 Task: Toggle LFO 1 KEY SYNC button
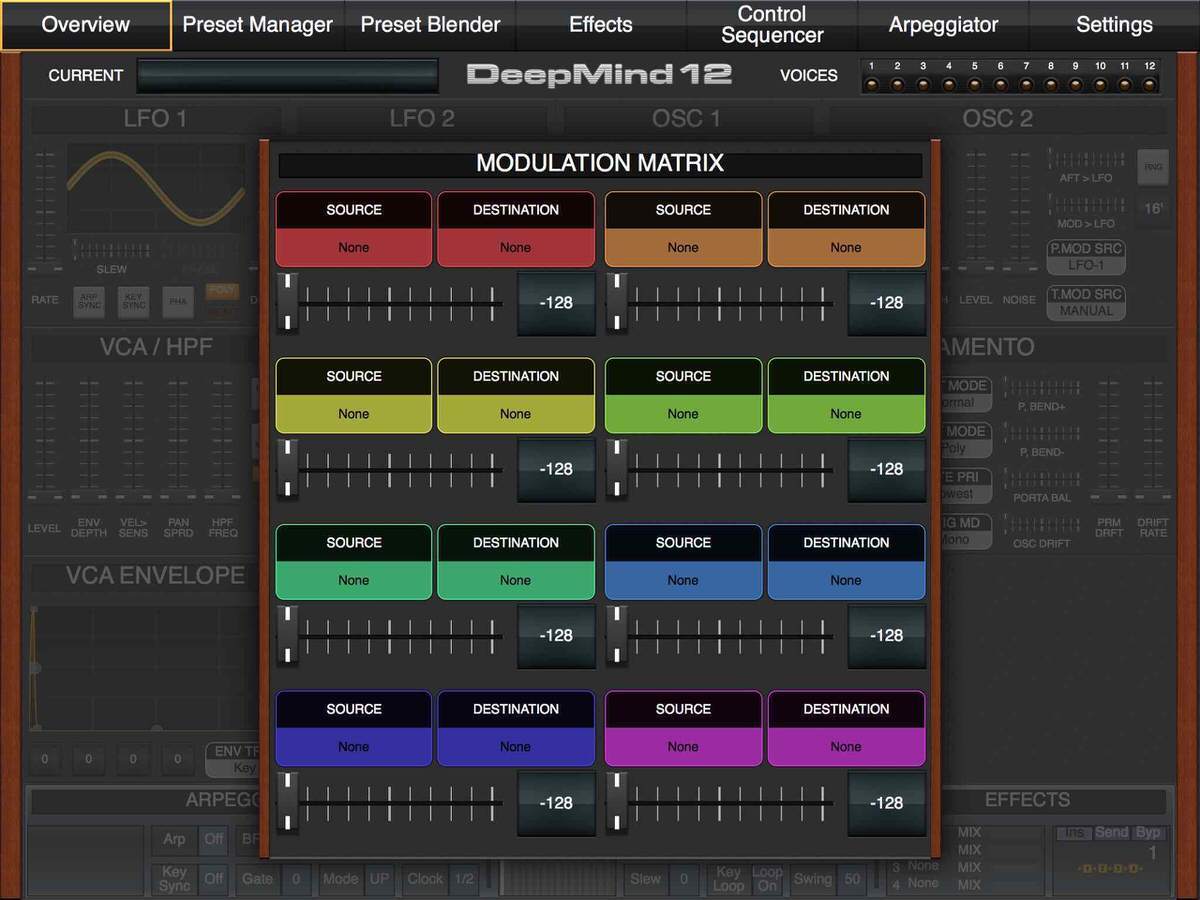(133, 300)
